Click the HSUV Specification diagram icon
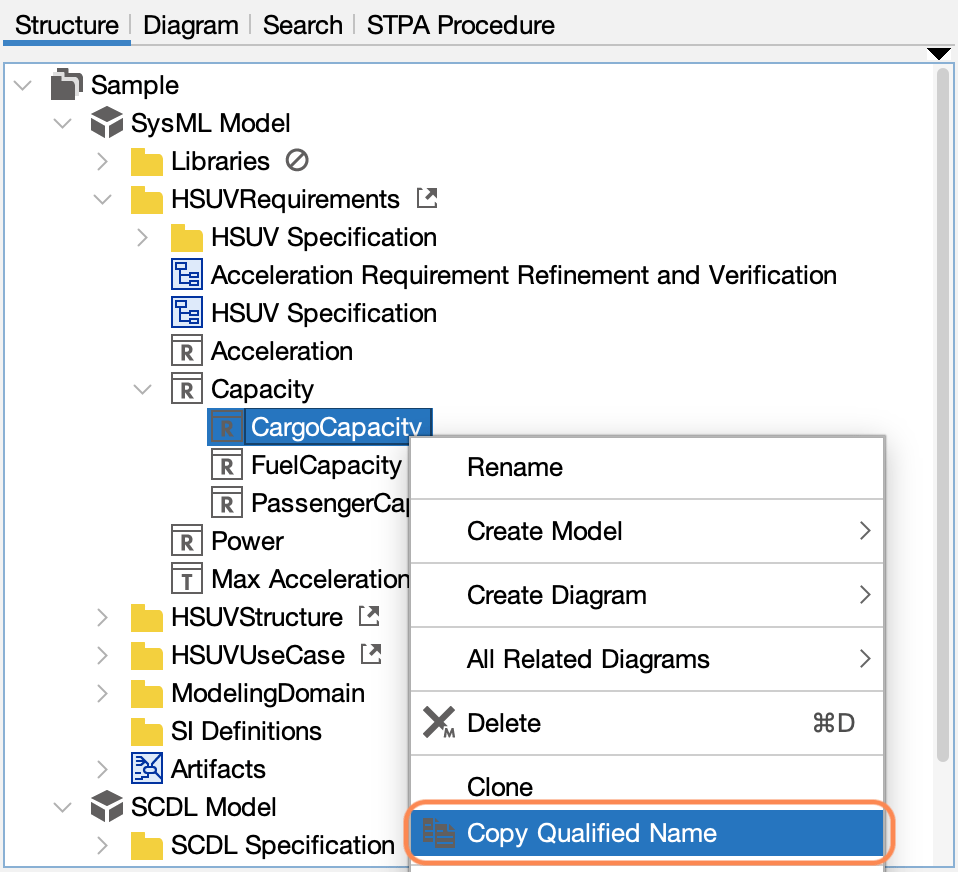The width and height of the screenshot is (958, 872). click(187, 314)
